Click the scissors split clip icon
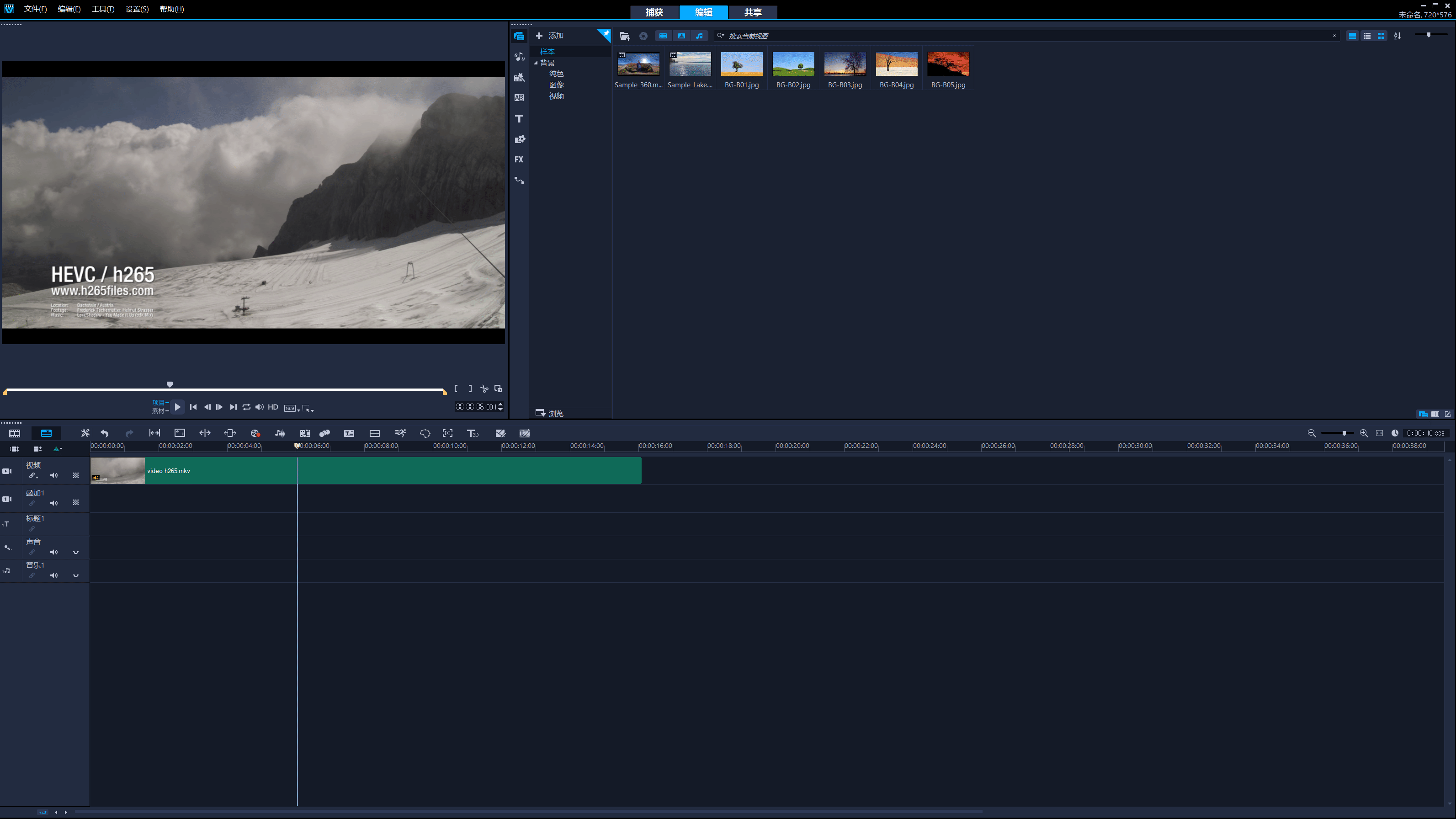Screen dimensions: 1456x819 coord(484,388)
